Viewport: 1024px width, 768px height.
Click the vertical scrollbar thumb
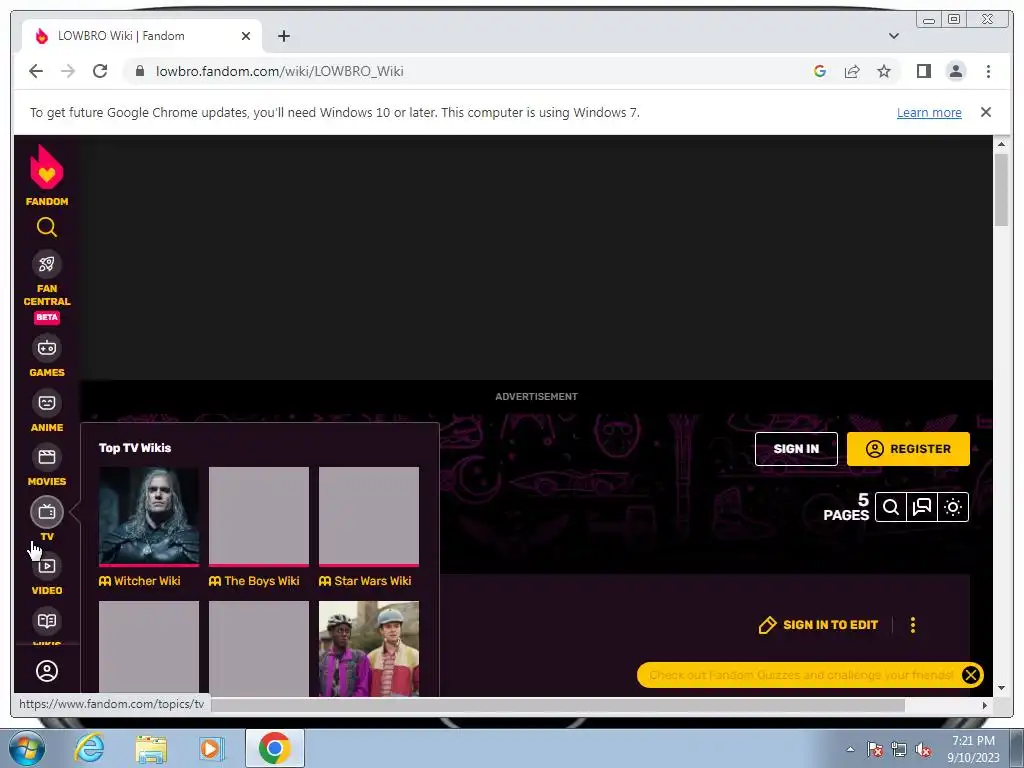click(x=1001, y=189)
